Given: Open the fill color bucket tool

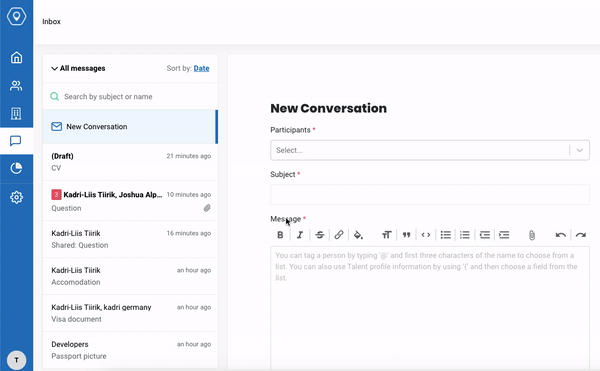Looking at the screenshot, I should (x=359, y=235).
